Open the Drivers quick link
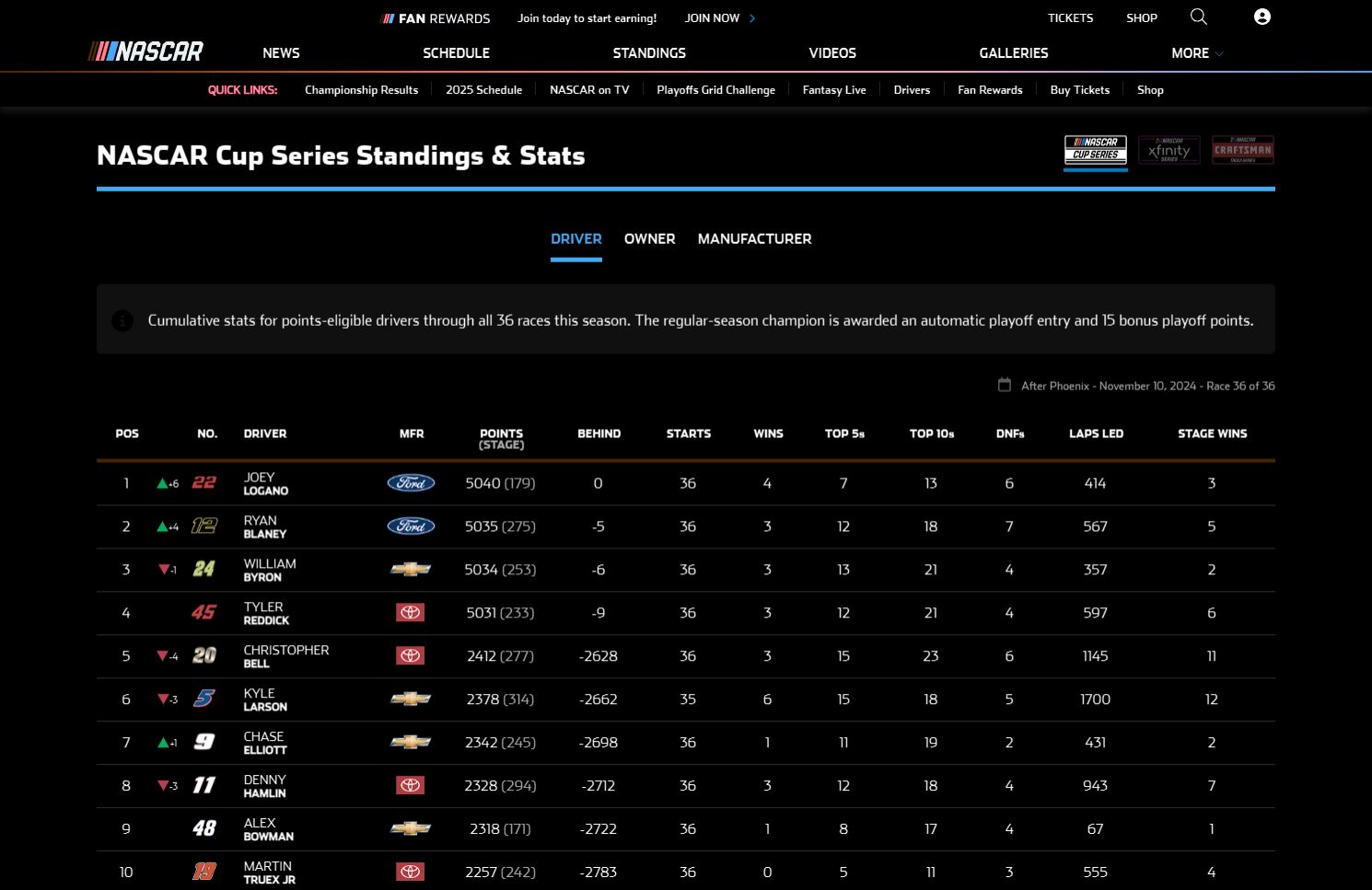 (912, 90)
